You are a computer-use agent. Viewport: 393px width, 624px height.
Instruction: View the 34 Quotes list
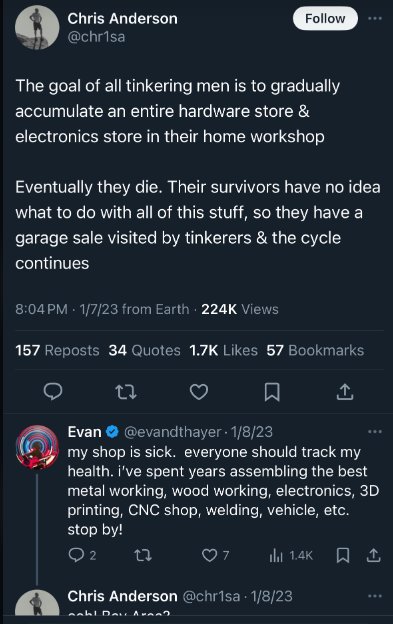(144, 350)
